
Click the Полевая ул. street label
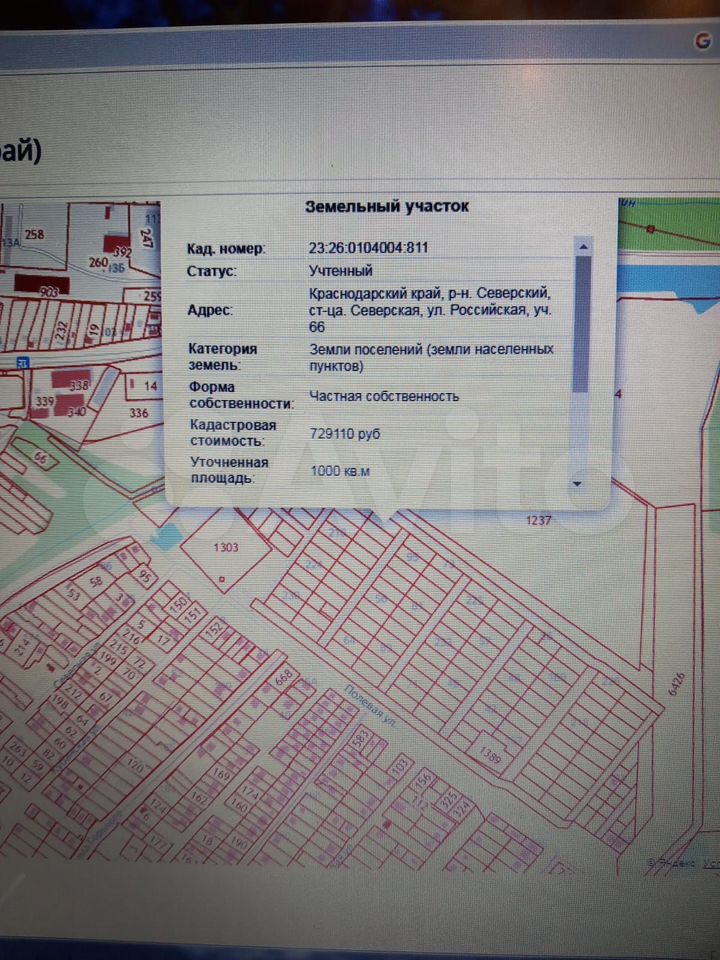367,704
